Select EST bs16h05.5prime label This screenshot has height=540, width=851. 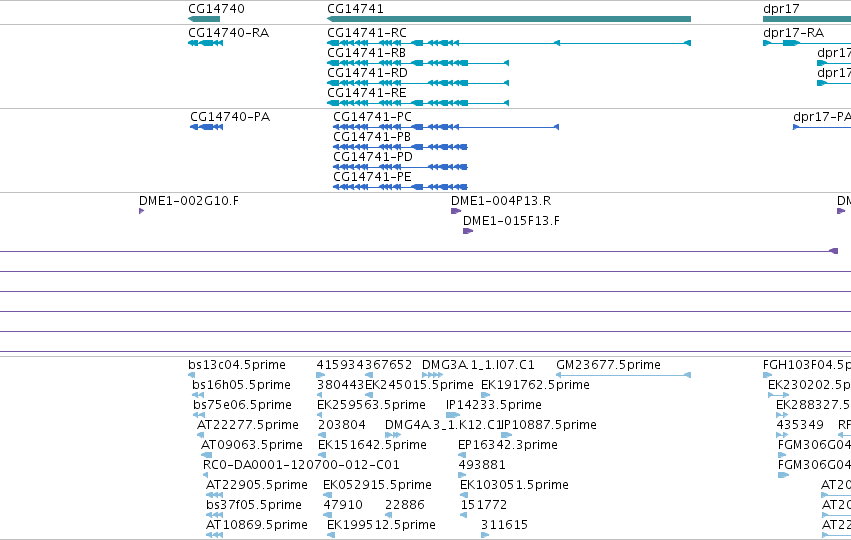242,385
